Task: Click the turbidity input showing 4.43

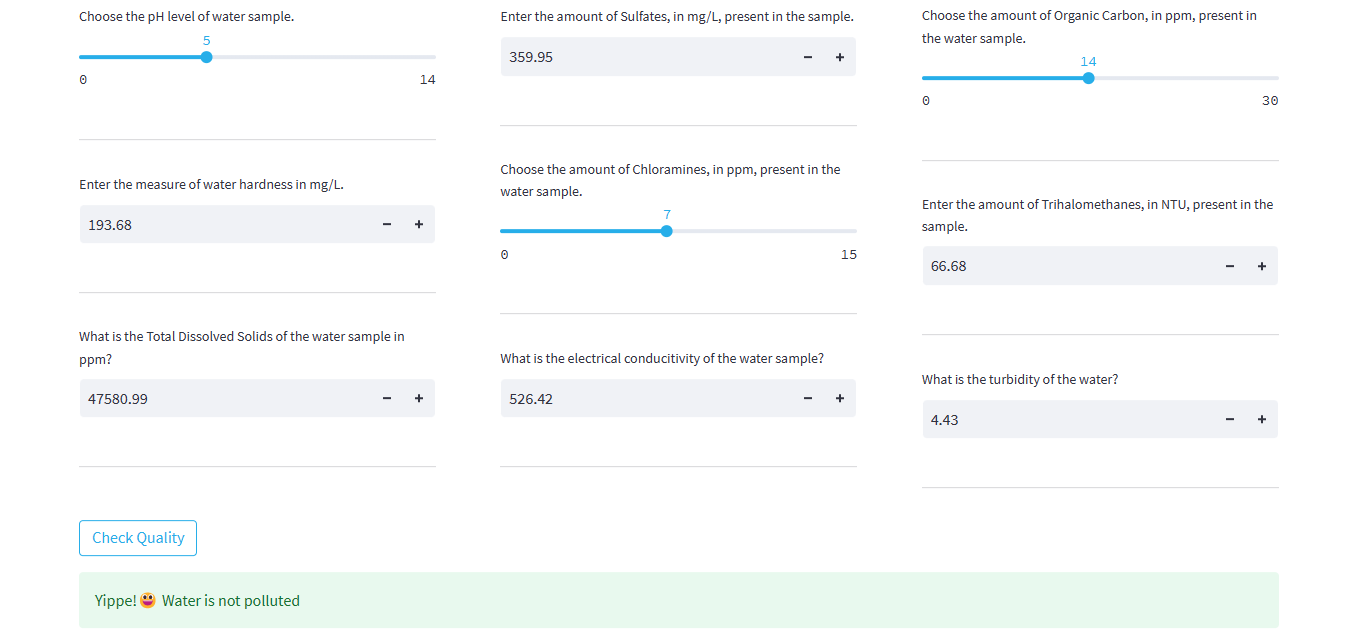Action: 1068,420
